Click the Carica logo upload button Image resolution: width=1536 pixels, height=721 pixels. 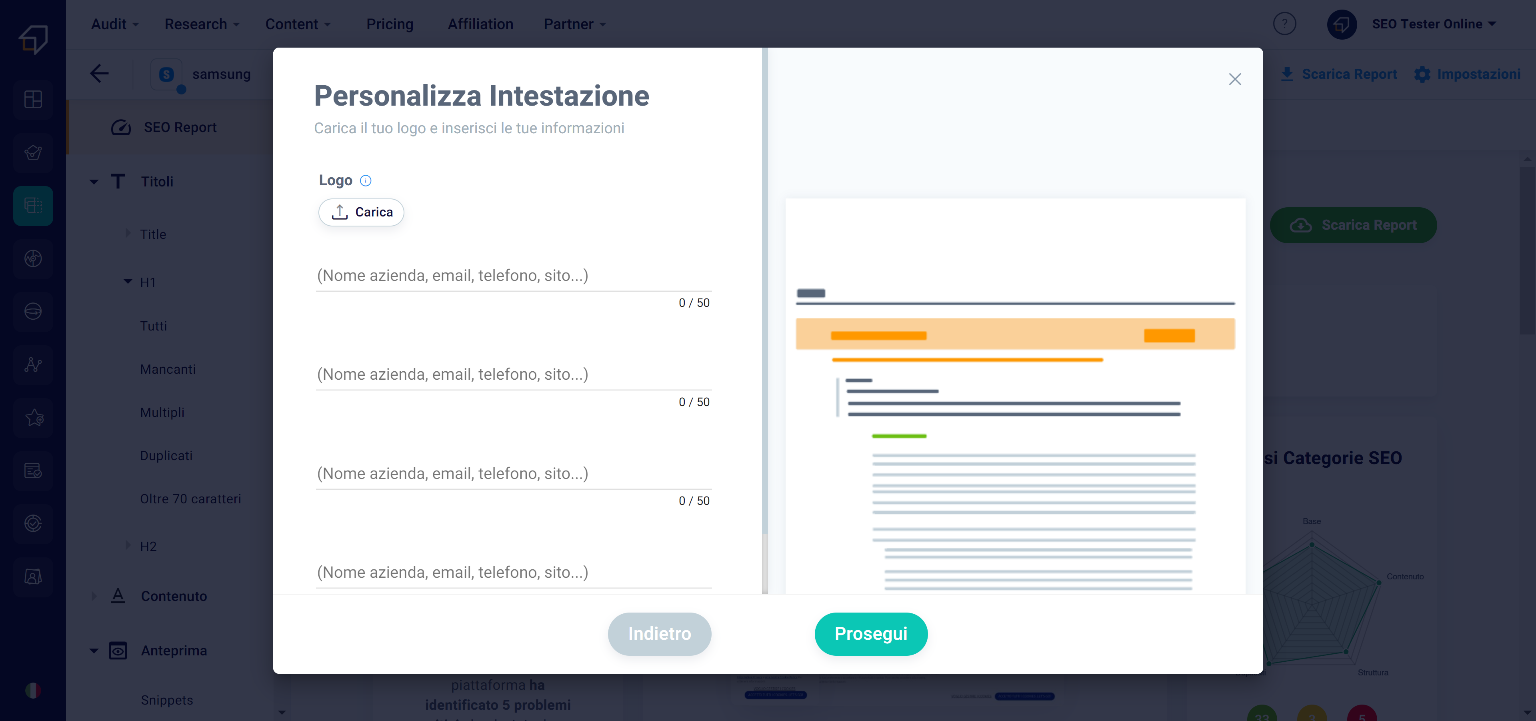click(x=361, y=212)
